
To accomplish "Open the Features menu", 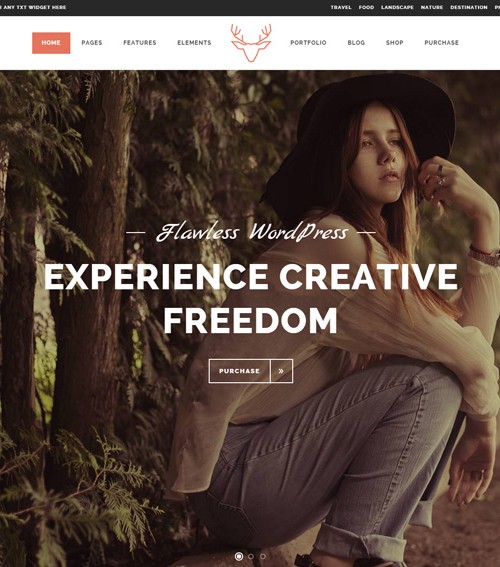I will coord(140,43).
